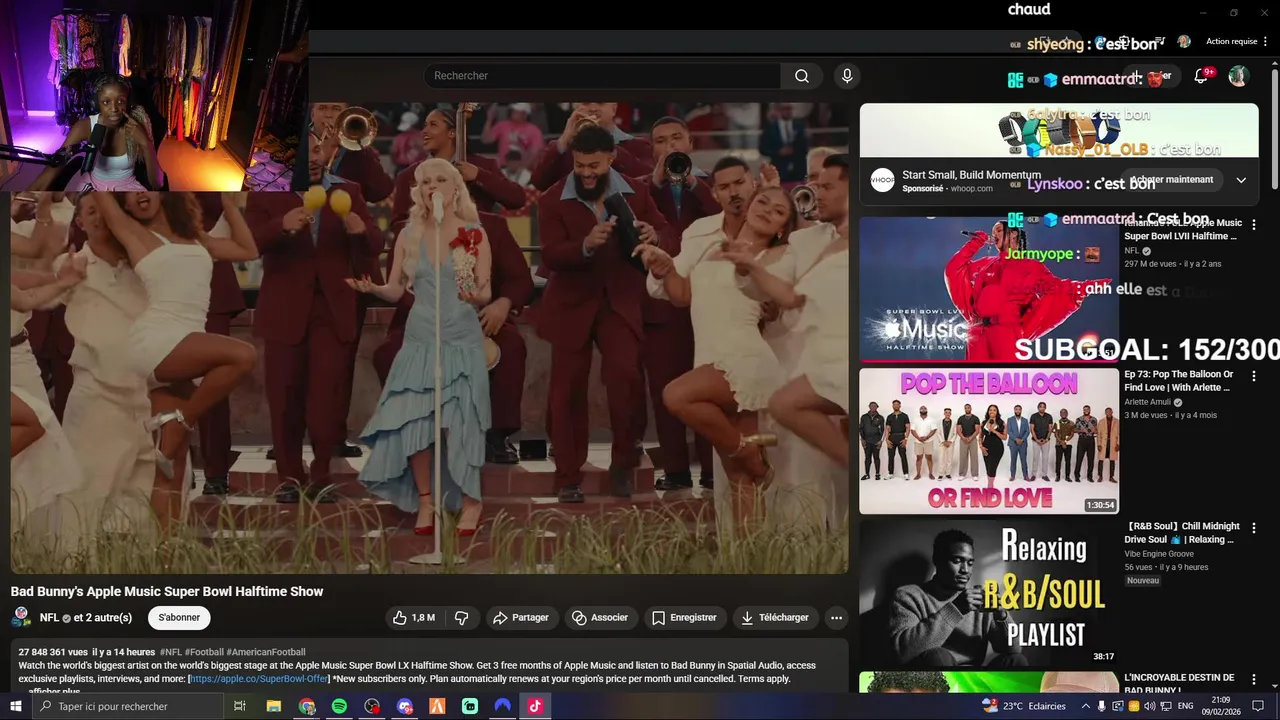
Task: Open TikTok Live Studio taskbar icon
Action: [x=535, y=706]
